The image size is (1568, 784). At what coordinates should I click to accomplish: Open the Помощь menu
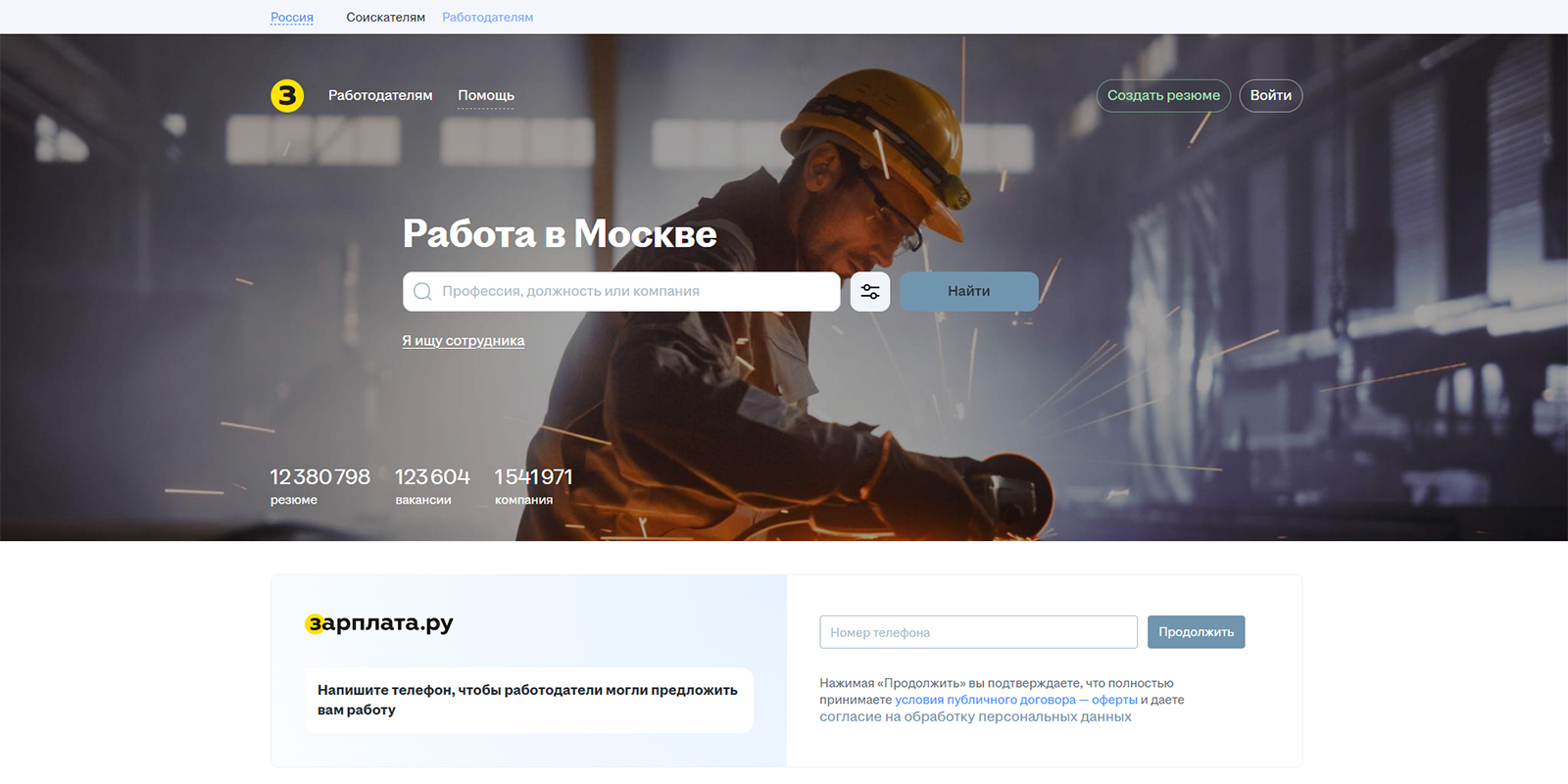(x=486, y=95)
